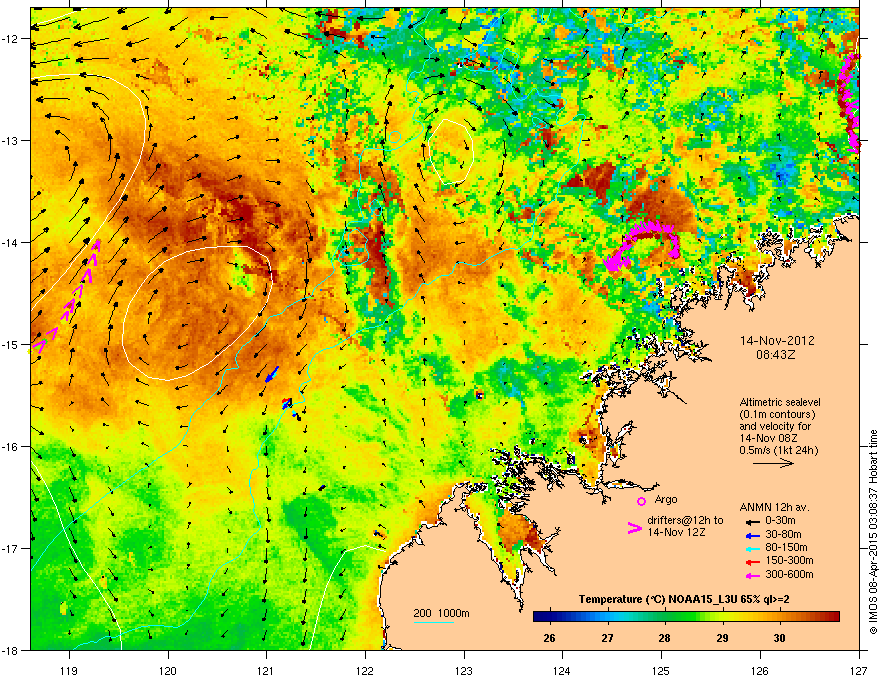This screenshot has width=880, height=680.
Task: Click the 0-30m depth label
Action: tap(781, 521)
